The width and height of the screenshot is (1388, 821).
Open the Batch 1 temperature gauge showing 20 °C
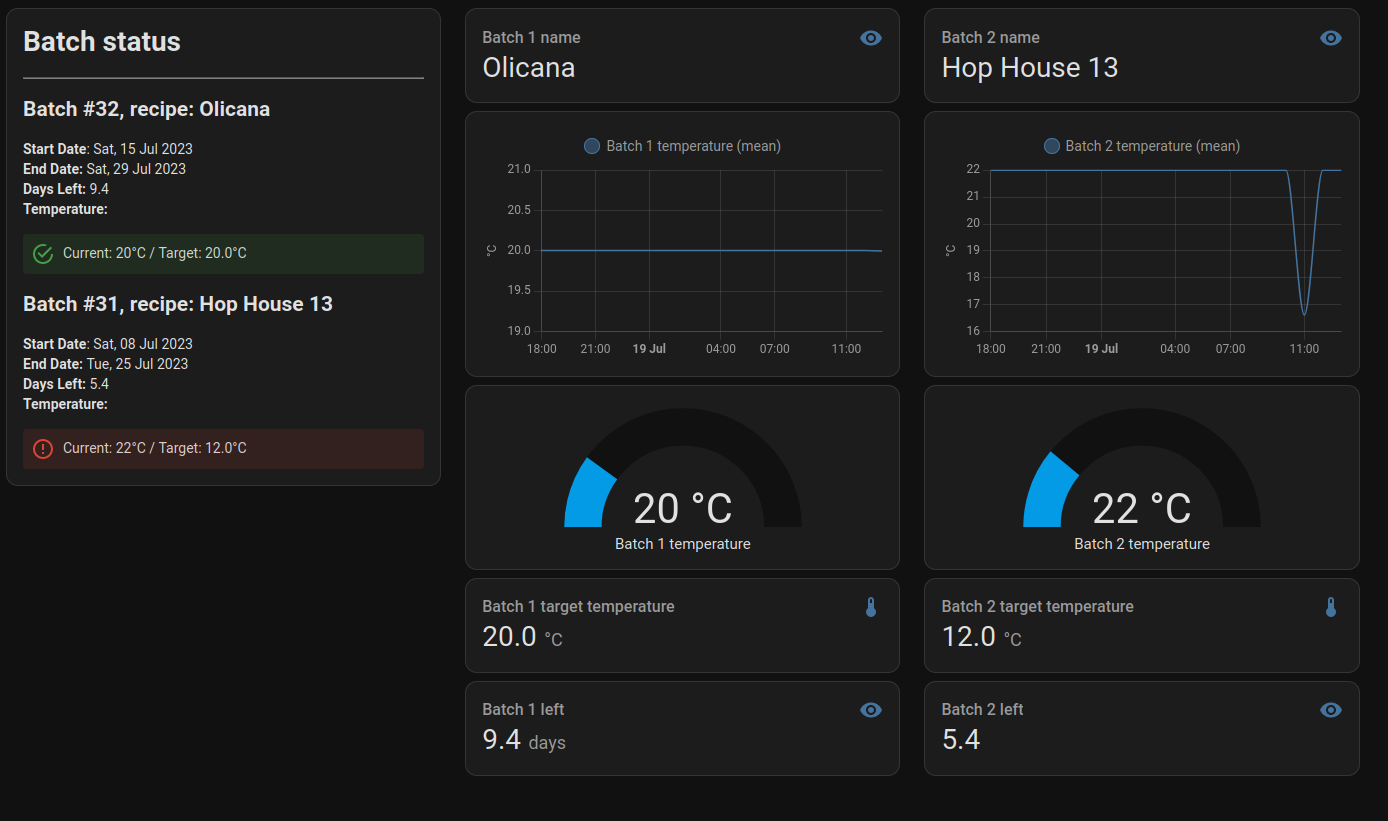coord(682,478)
